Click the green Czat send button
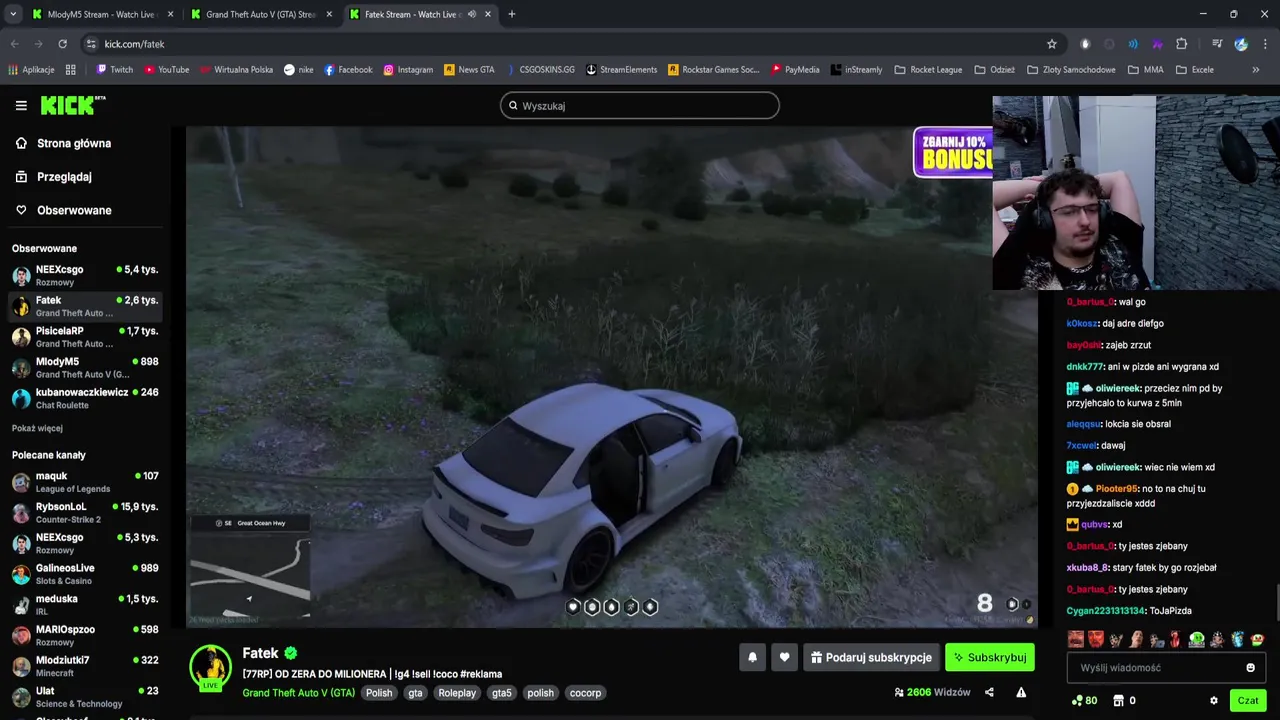 pos(1248,701)
